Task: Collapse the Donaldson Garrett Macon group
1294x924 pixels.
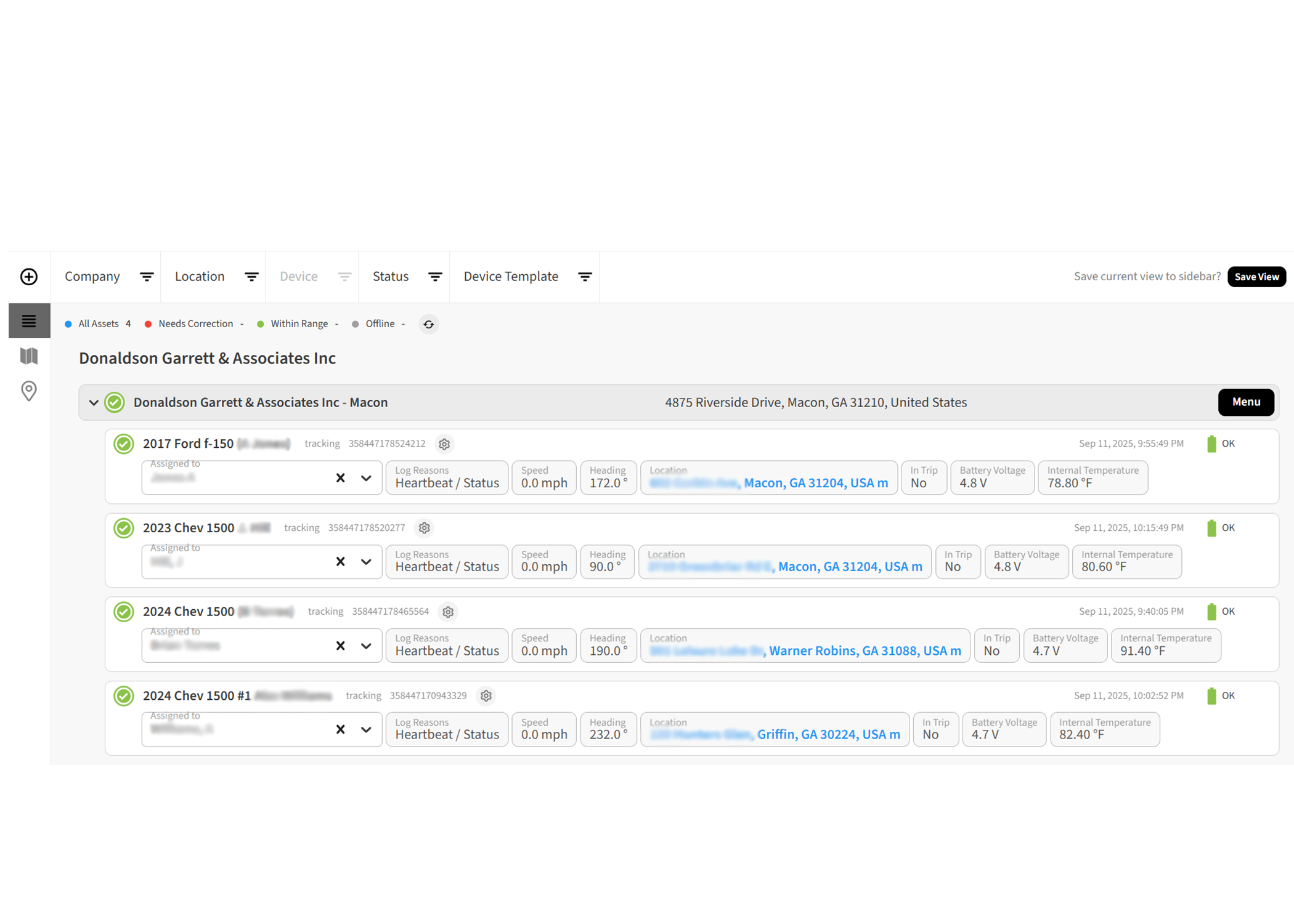Action: [94, 403]
